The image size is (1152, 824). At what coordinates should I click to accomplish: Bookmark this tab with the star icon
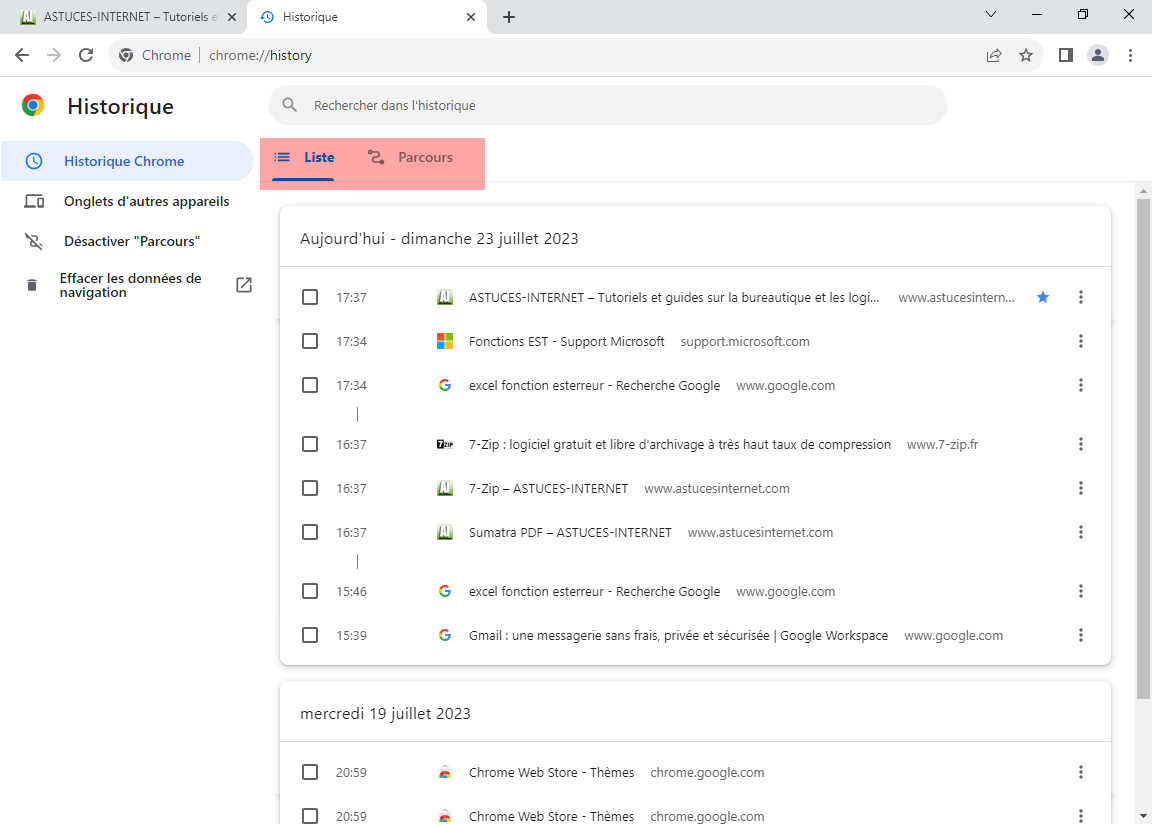1026,55
